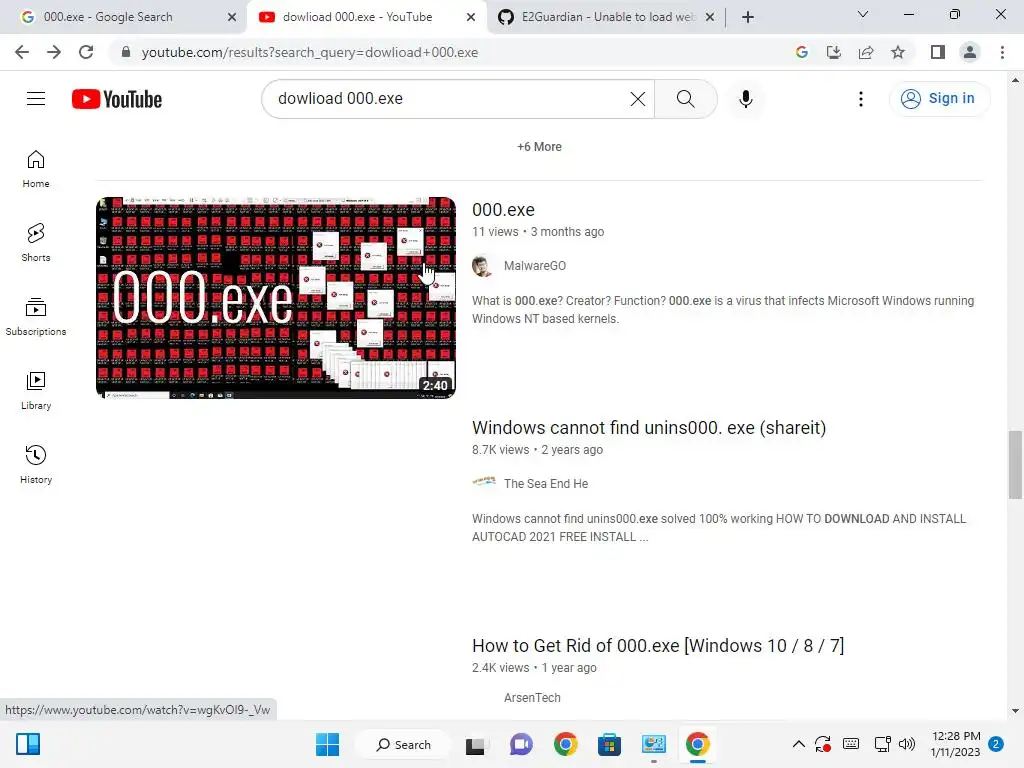Image resolution: width=1024 pixels, height=768 pixels.
Task: Open the volume control in tray
Action: (906, 744)
